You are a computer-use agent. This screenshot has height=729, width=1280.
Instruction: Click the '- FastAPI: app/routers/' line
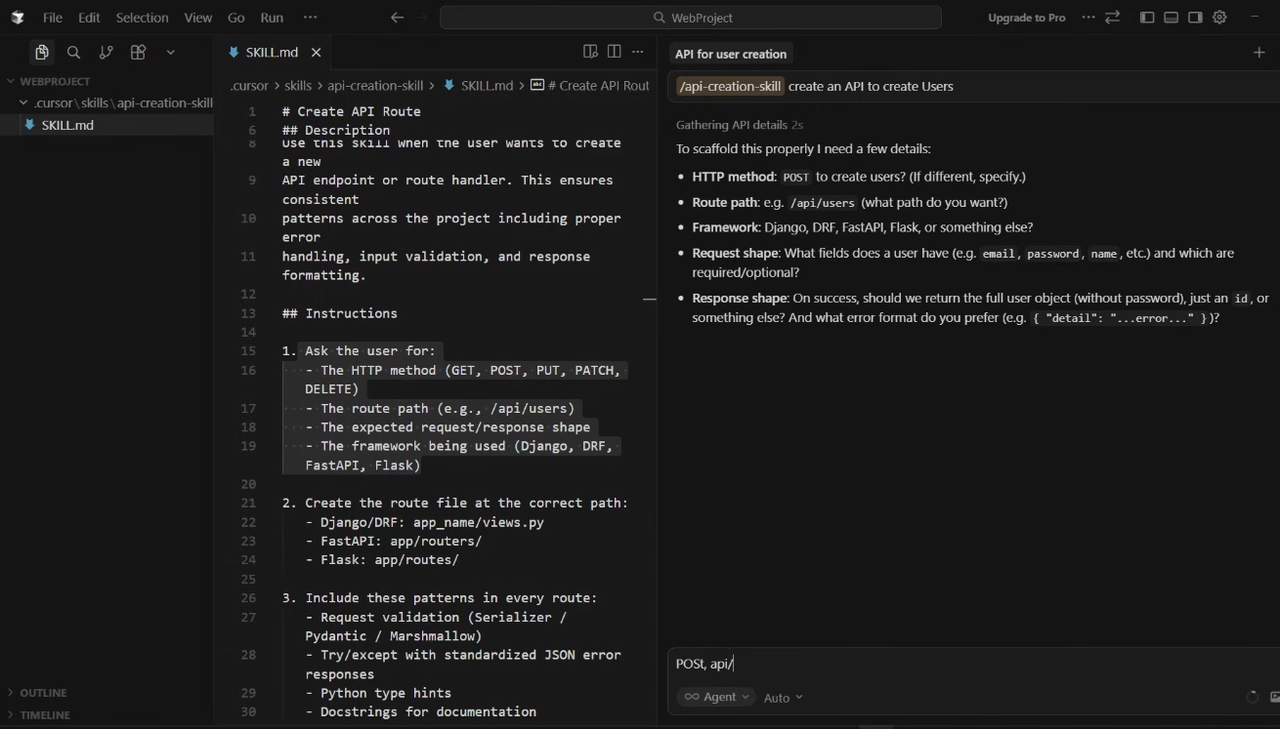[394, 541]
